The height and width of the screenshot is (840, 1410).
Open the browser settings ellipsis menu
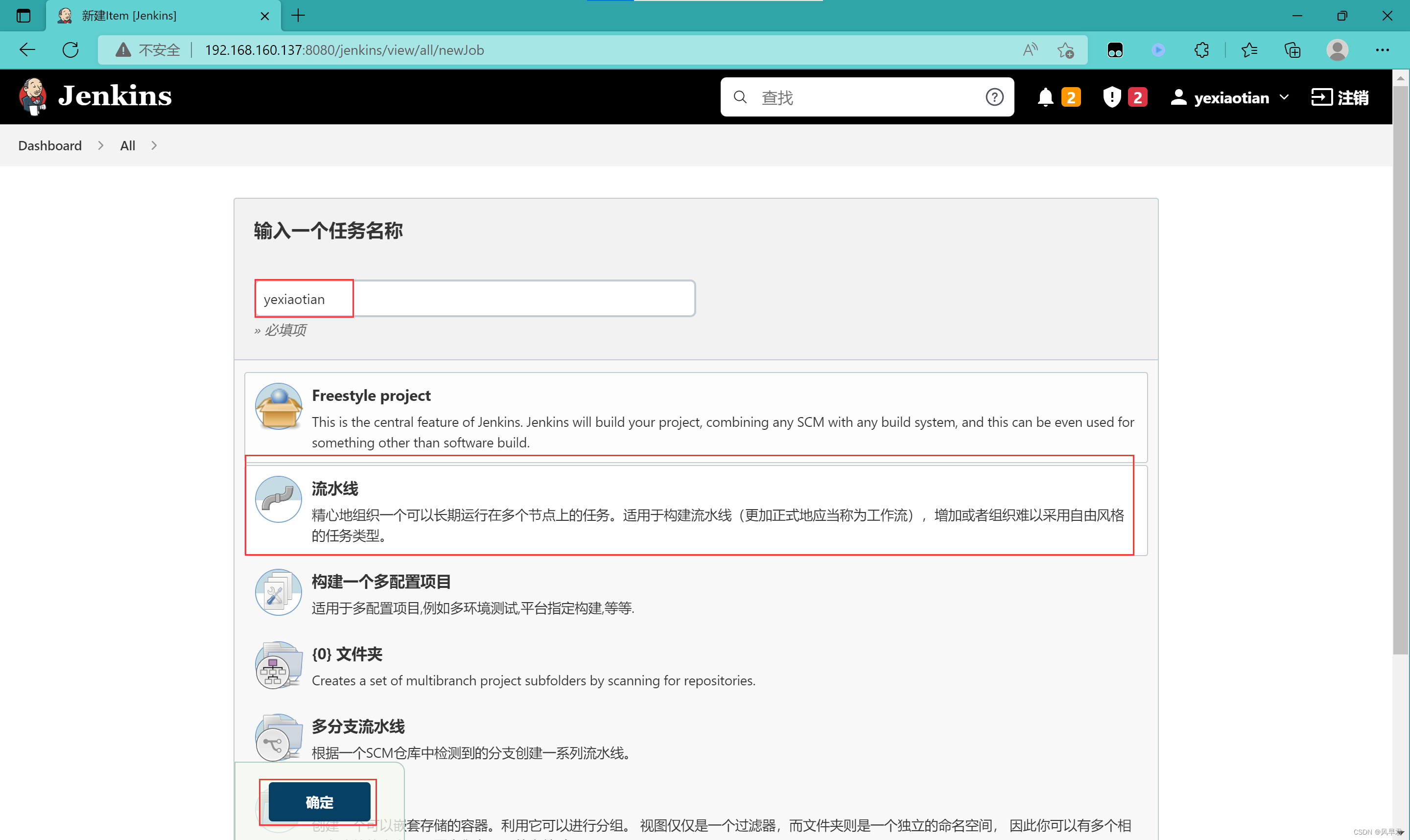1382,50
